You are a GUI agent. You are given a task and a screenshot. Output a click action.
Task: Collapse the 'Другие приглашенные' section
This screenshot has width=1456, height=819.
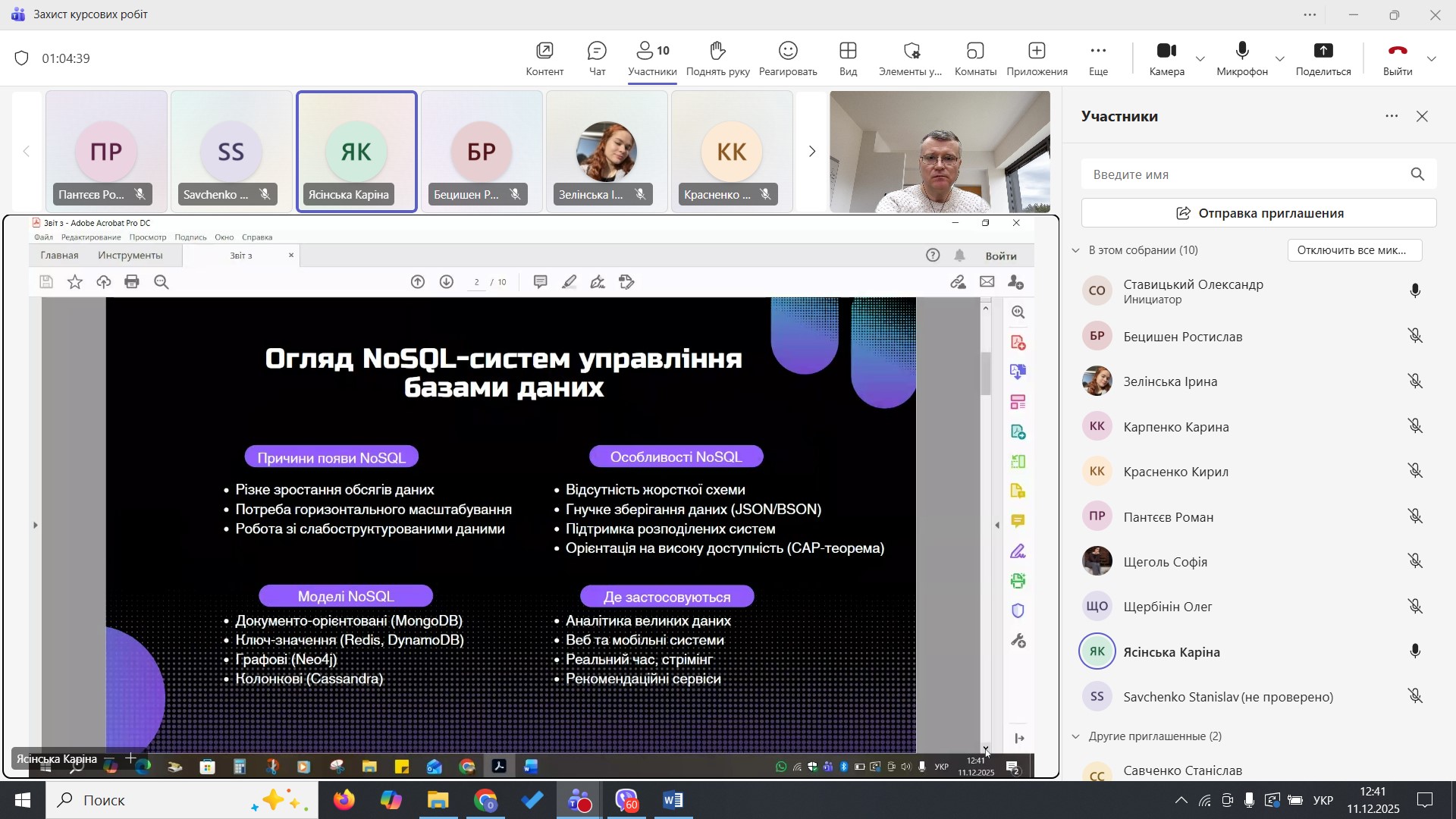coord(1075,736)
